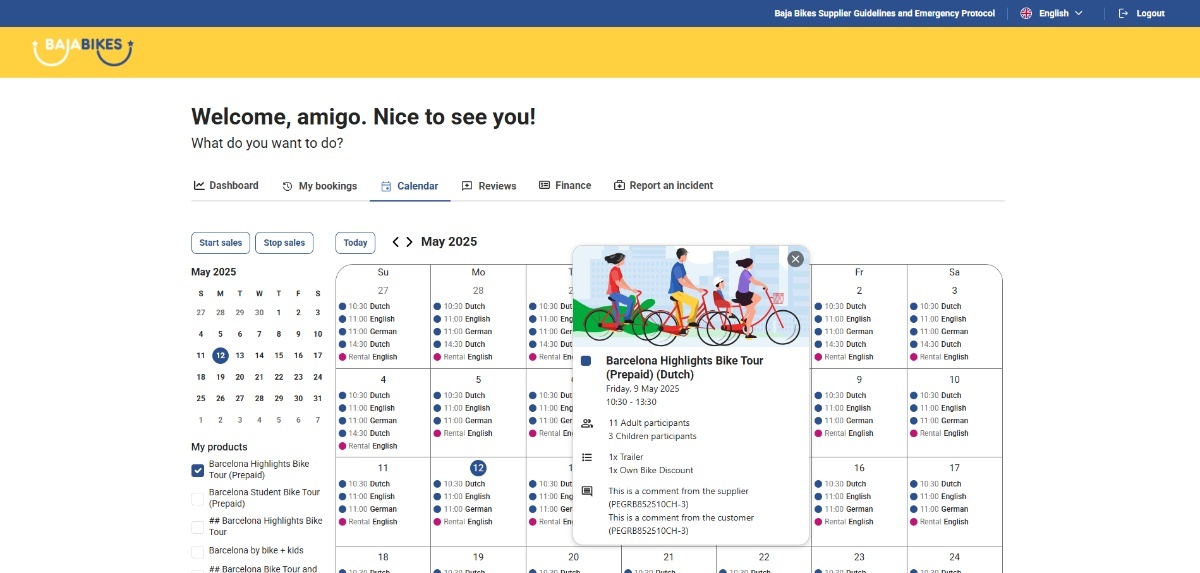Open the Reviews tab
Screen dimensions: 1200x573
point(489,186)
